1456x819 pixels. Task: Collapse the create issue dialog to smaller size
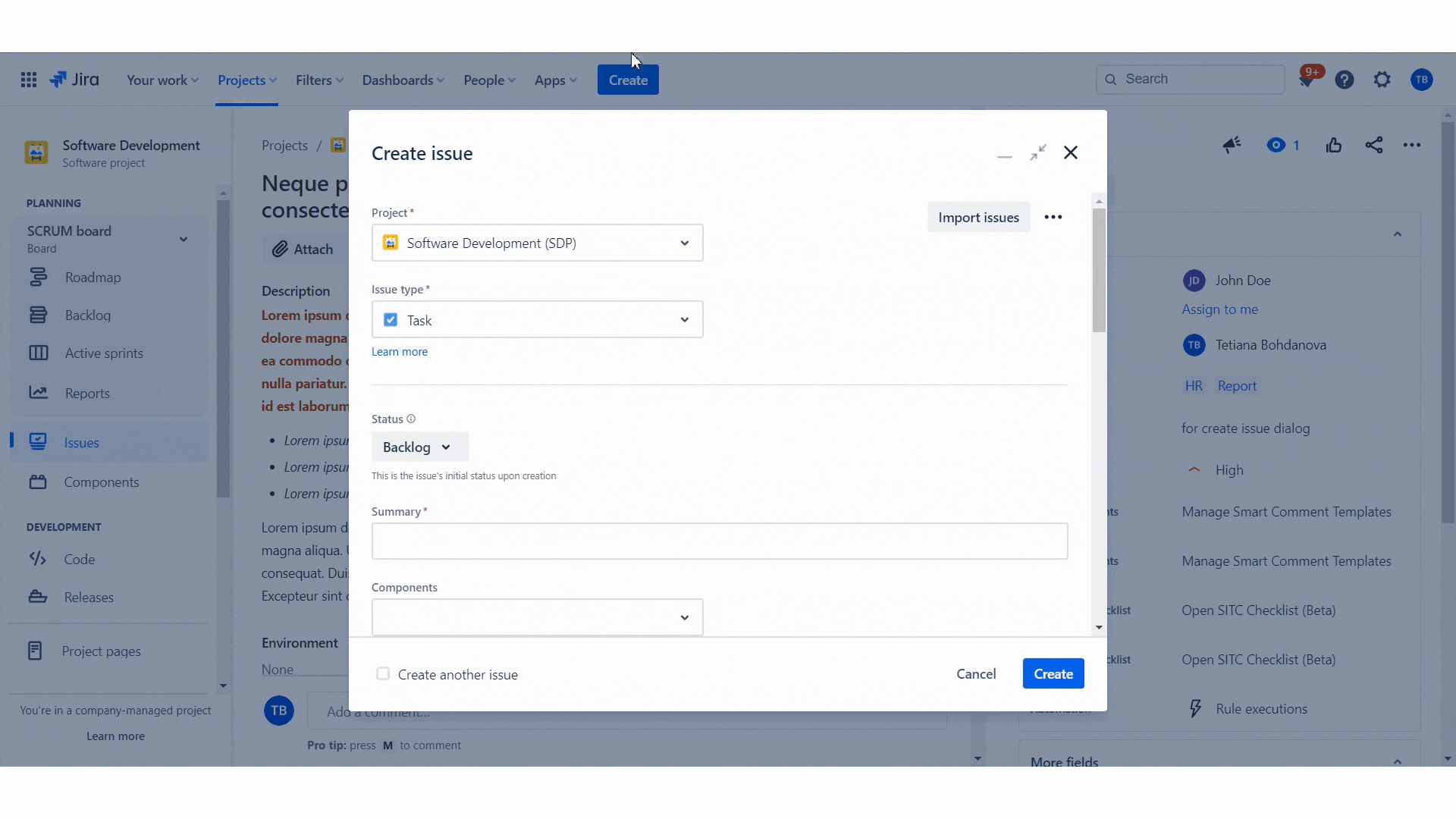(1037, 153)
